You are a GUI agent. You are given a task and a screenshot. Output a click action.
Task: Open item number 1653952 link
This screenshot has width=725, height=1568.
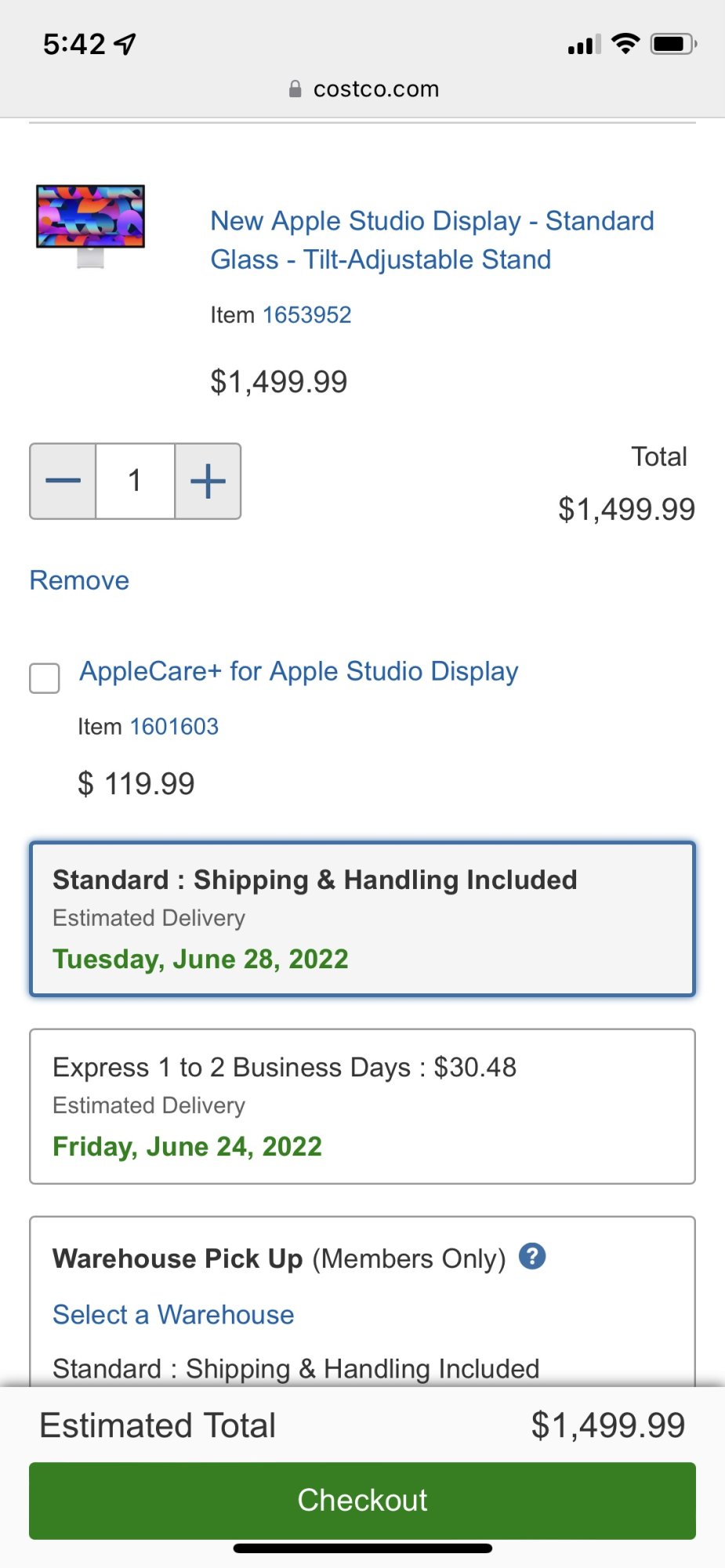tap(306, 315)
